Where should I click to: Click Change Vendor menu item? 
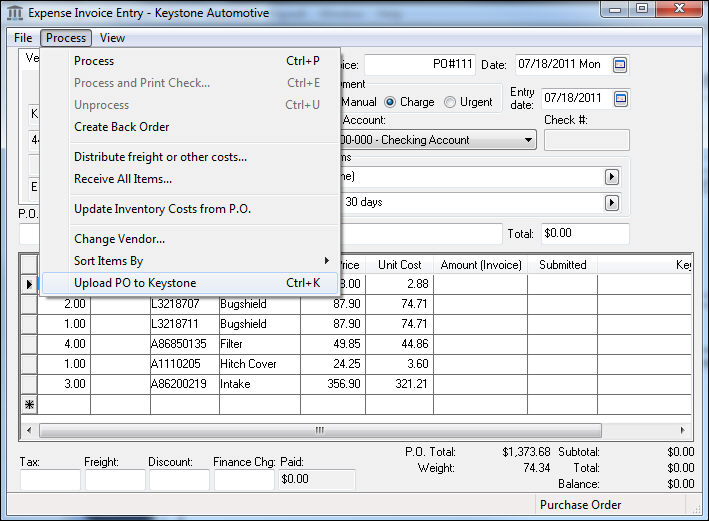coord(120,239)
